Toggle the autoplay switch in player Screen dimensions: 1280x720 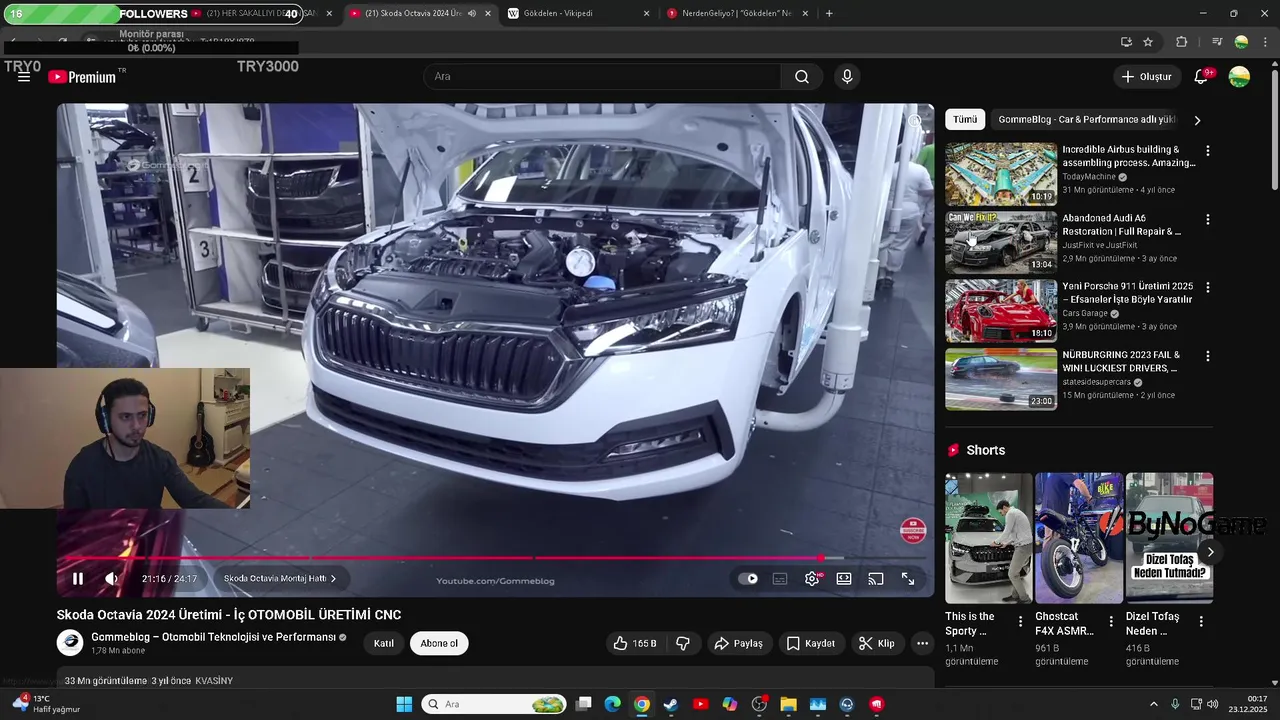point(748,579)
